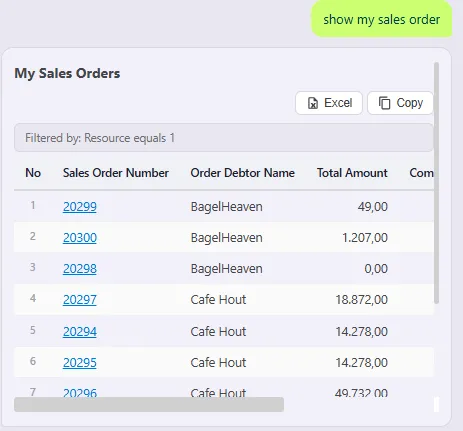The height and width of the screenshot is (431, 463).
Task: Open sales order 20299
Action: [80, 207]
